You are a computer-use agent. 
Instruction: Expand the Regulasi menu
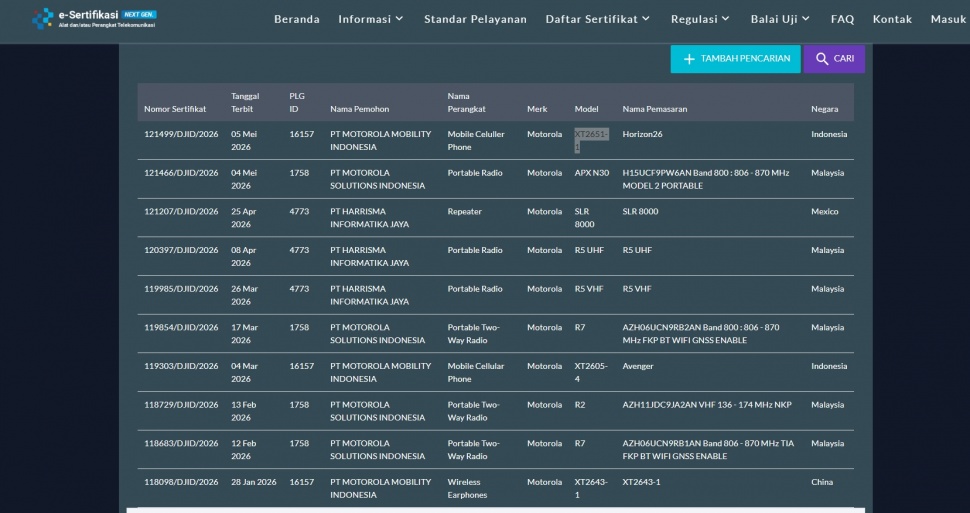point(700,19)
